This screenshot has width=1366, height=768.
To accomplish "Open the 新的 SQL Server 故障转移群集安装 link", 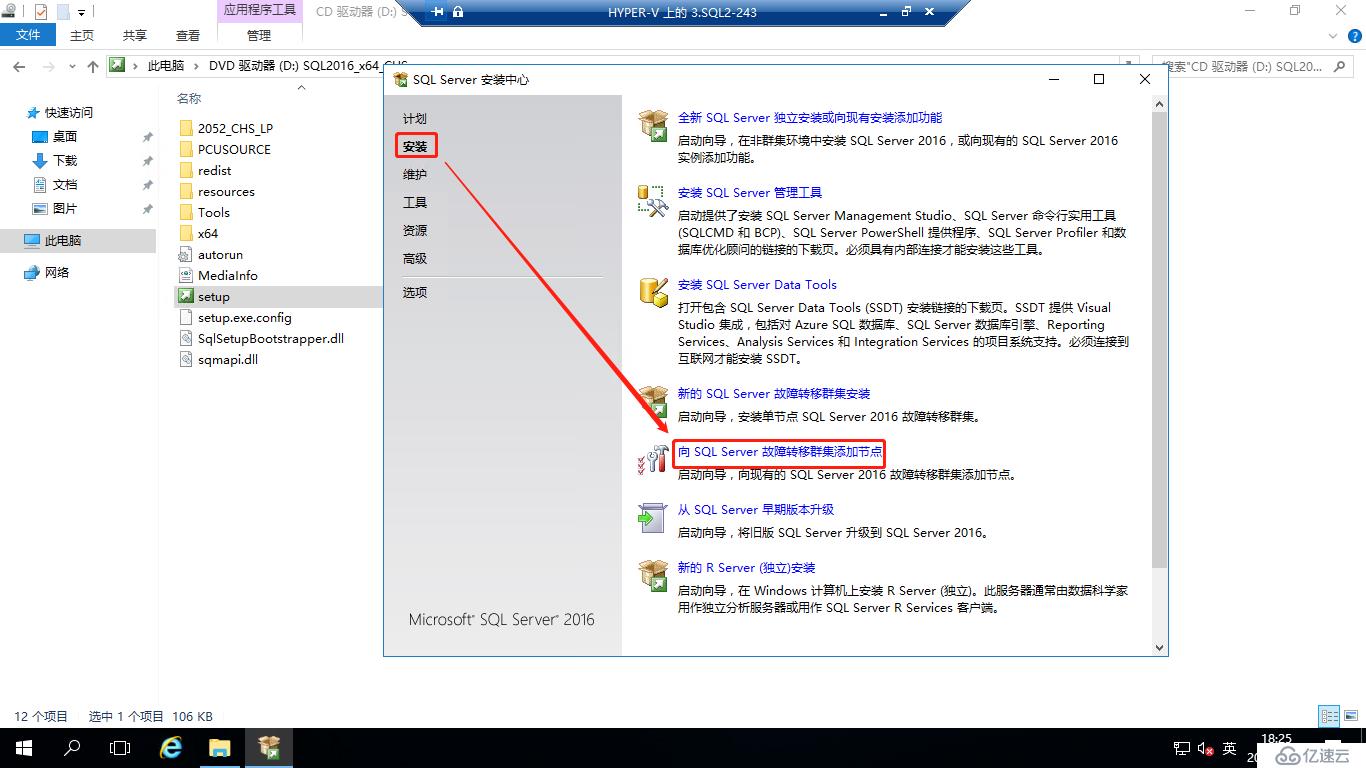I will point(774,394).
